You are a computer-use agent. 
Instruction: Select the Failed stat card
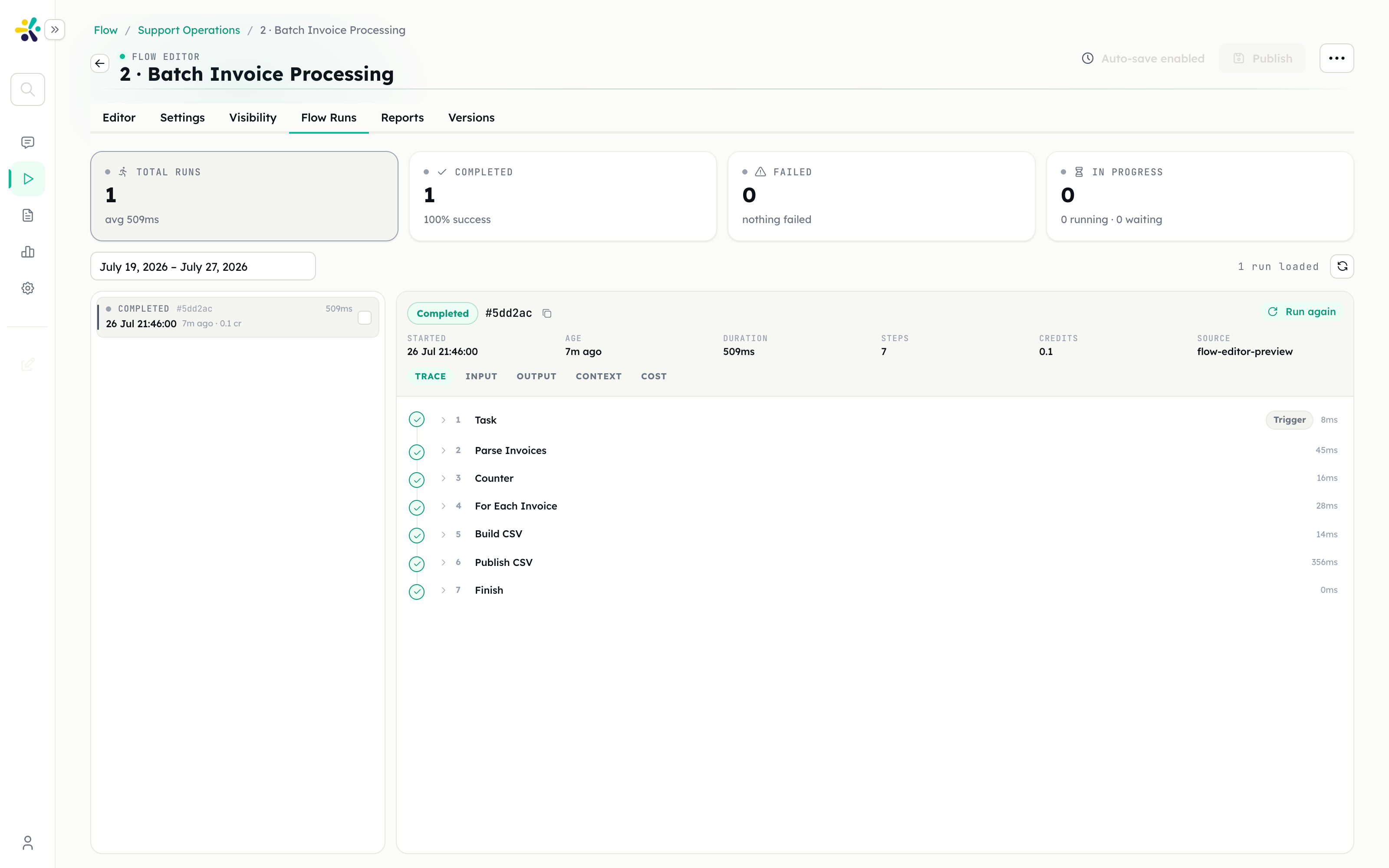point(881,196)
